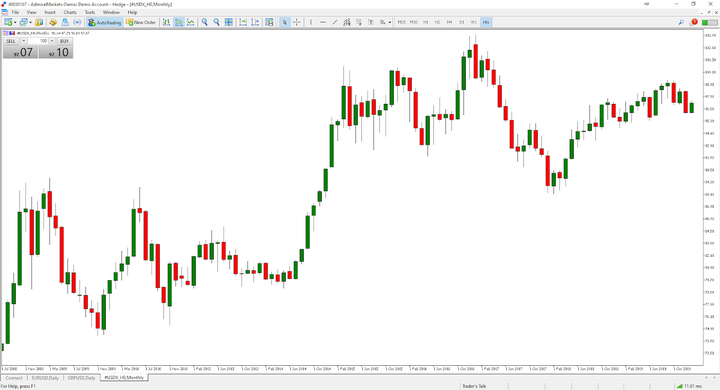Open the Window menu
The height and width of the screenshot is (390, 720).
[111, 12]
